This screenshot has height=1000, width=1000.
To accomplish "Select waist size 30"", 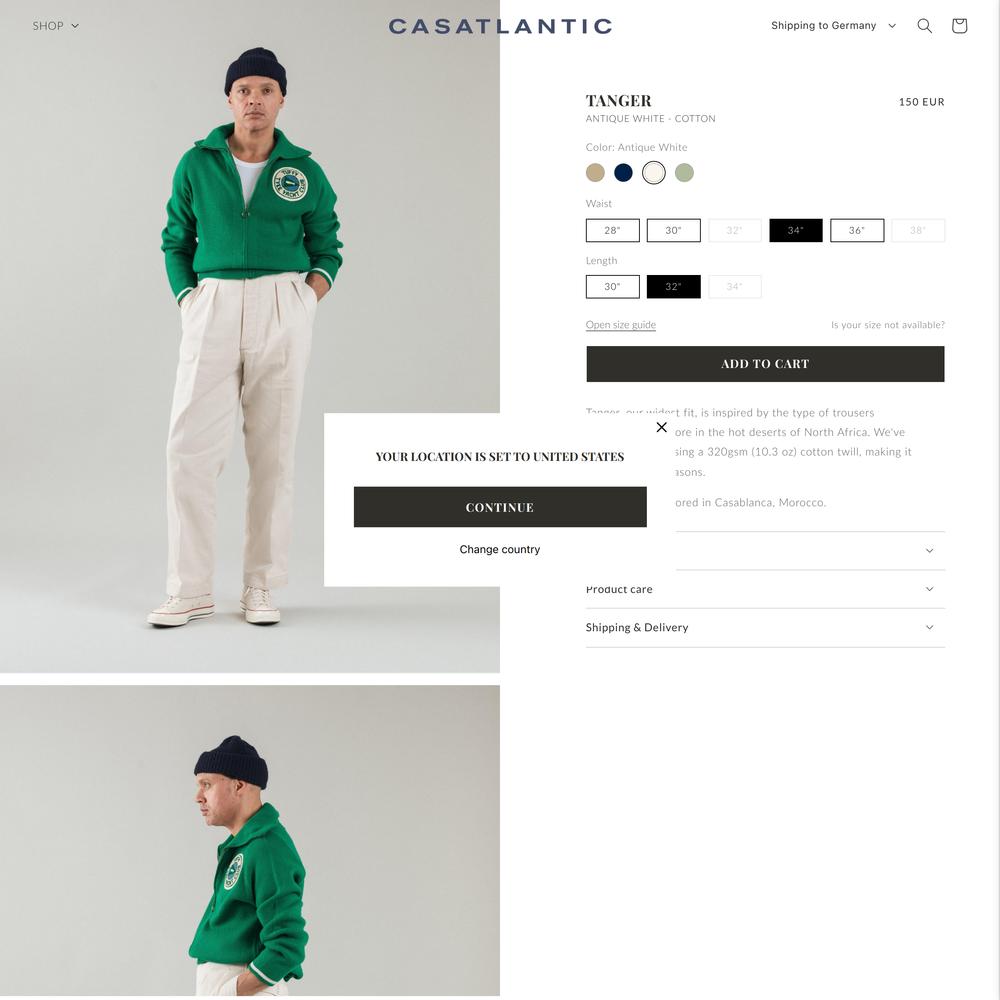I will [x=673, y=230].
